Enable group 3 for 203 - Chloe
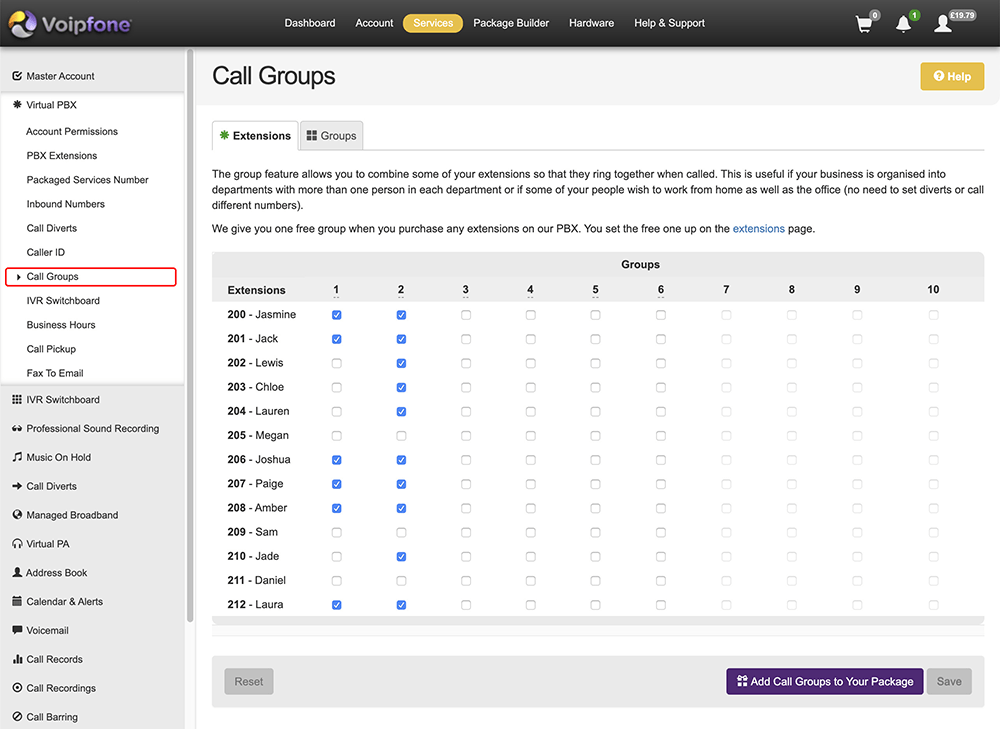 pyautogui.click(x=466, y=387)
